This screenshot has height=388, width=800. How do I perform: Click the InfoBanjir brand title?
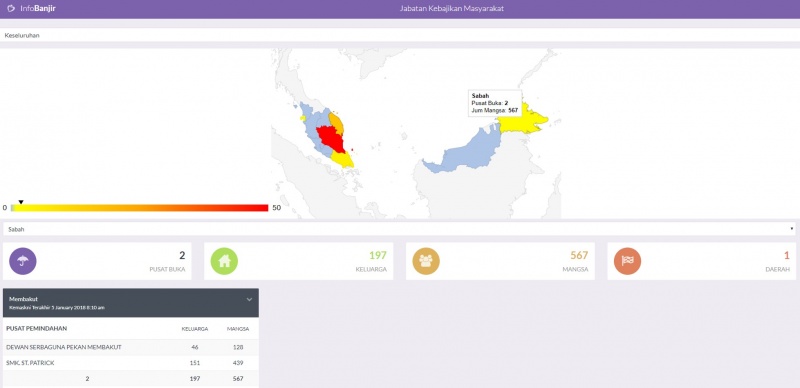(x=38, y=9)
